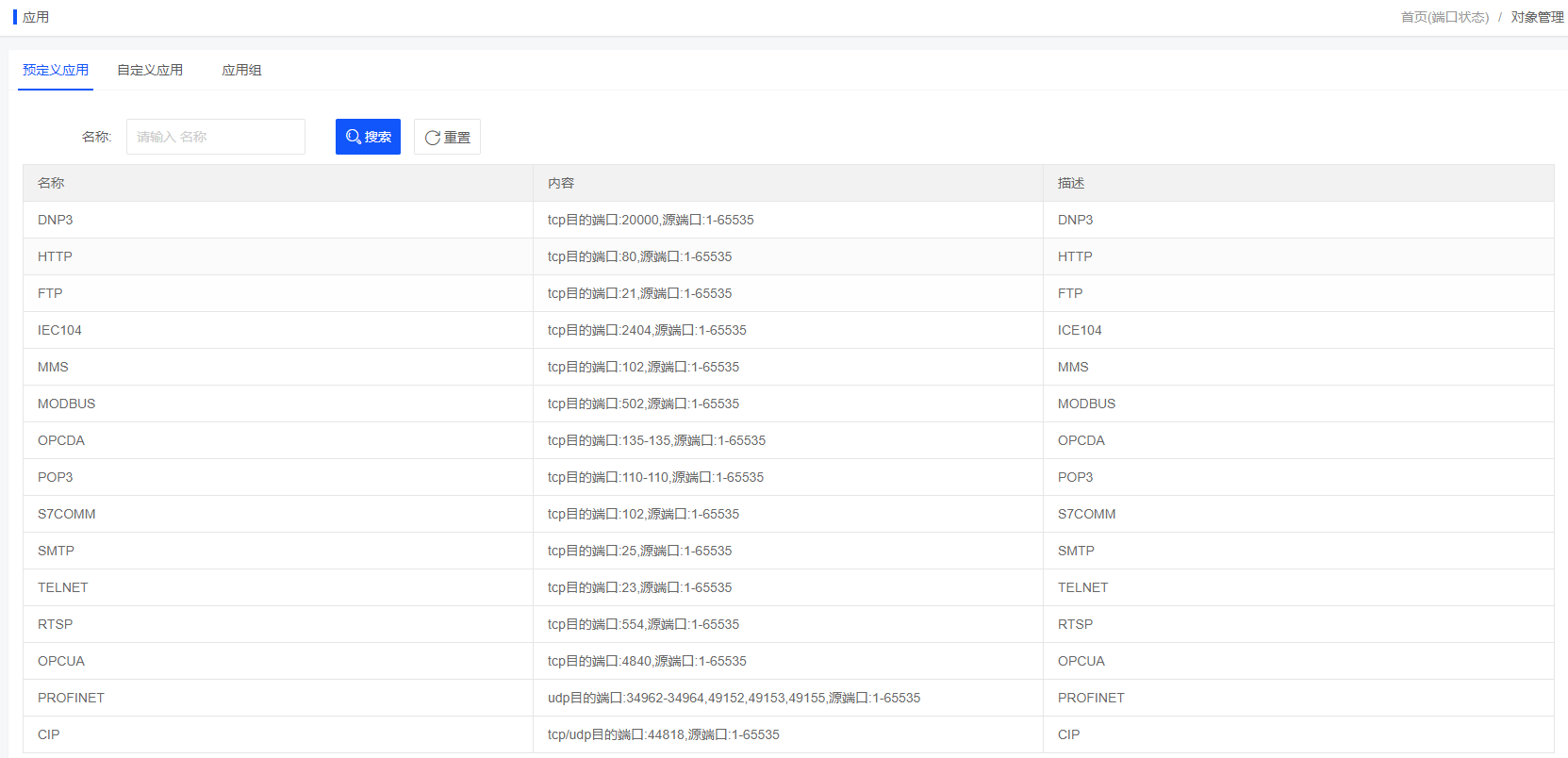The width and height of the screenshot is (1568, 758).
Task: Click content cell with port 25
Action: click(788, 551)
